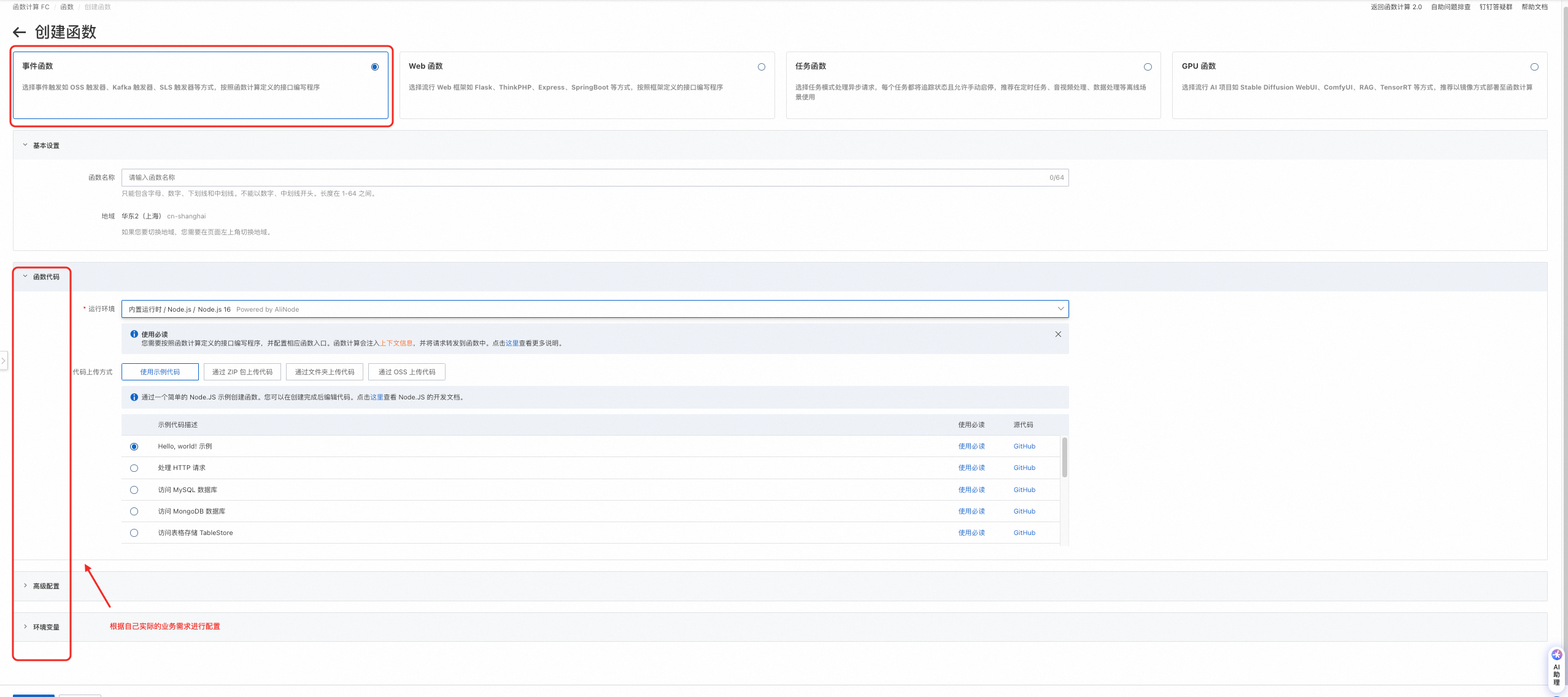Open 使用必读 link for 访问 MongoDB 数据库
The image size is (1568, 697).
(x=971, y=511)
